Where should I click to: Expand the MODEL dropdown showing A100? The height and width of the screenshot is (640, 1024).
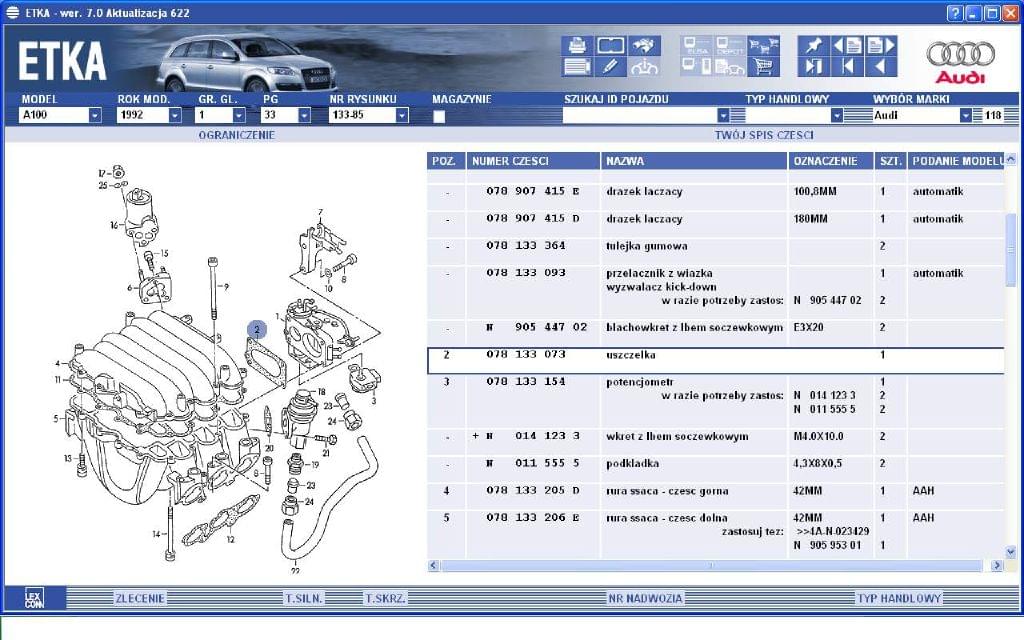(x=95, y=116)
